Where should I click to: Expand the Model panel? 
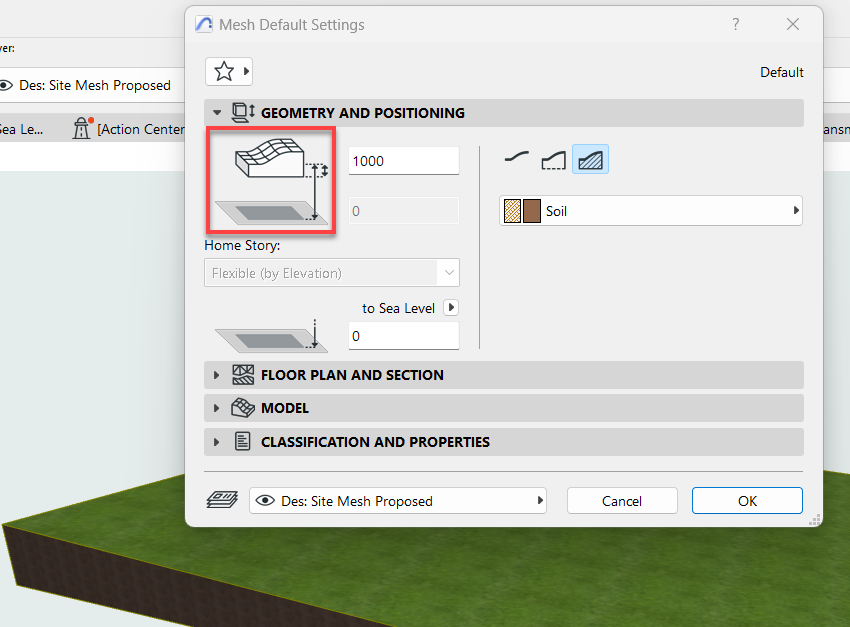coord(217,408)
